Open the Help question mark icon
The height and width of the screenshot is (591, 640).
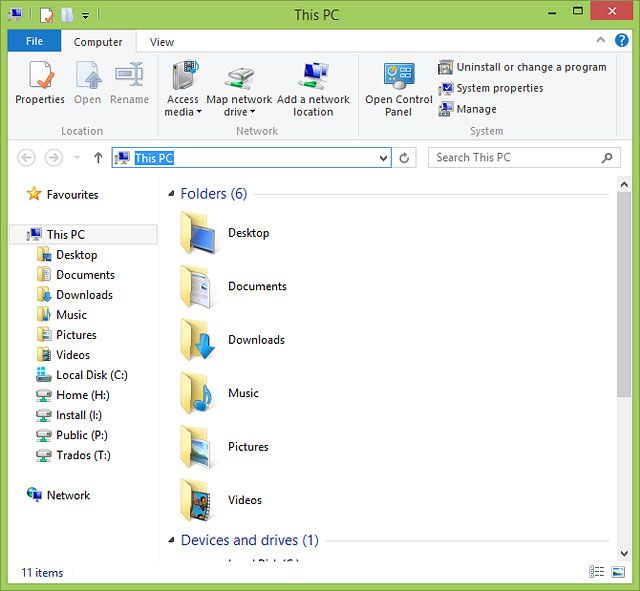(621, 40)
